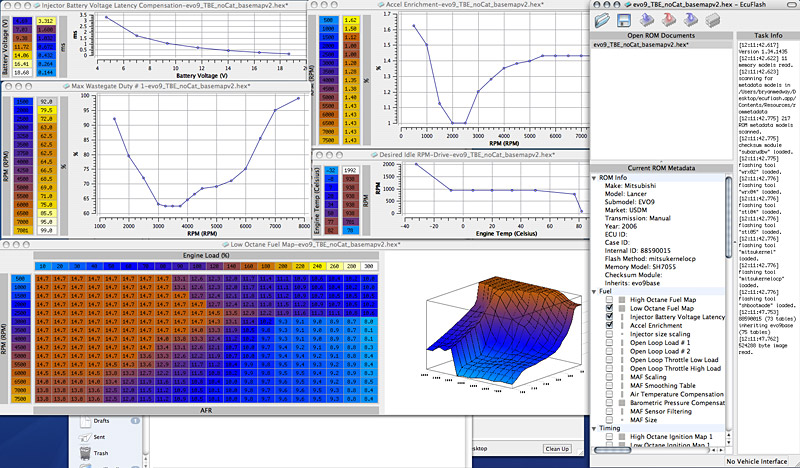The width and height of the screenshot is (800, 468).
Task: Select the Open Loop Throttle Low Load item
Action: [x=674, y=360]
